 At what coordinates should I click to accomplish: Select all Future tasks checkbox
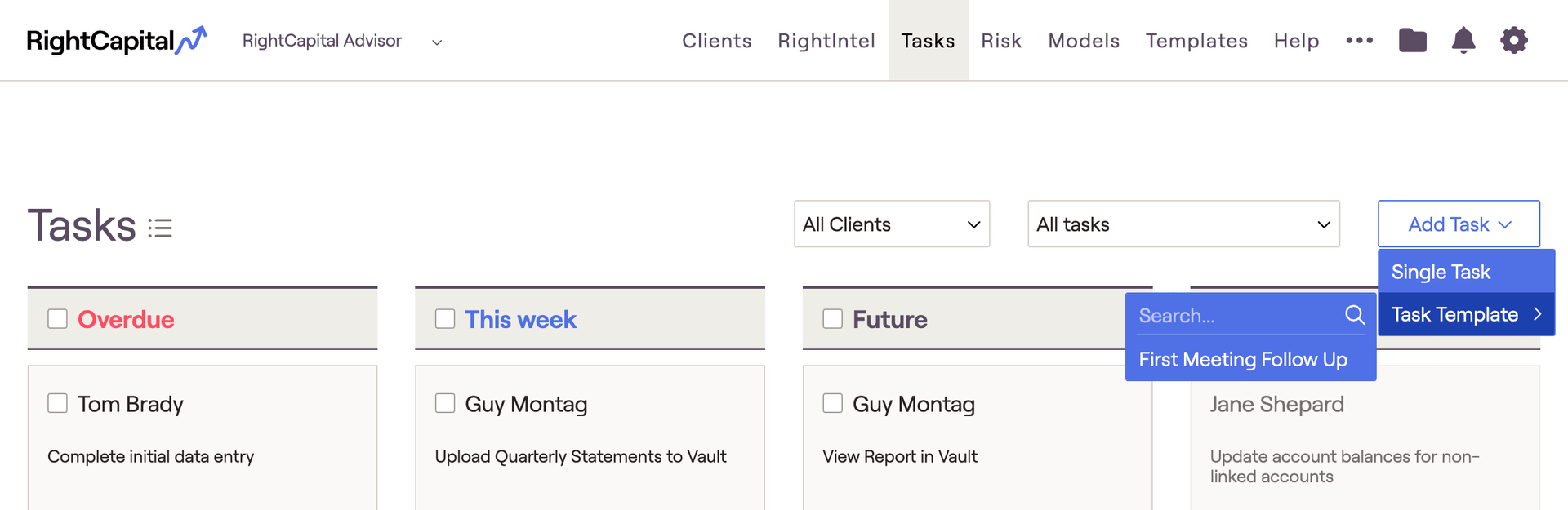[832, 318]
